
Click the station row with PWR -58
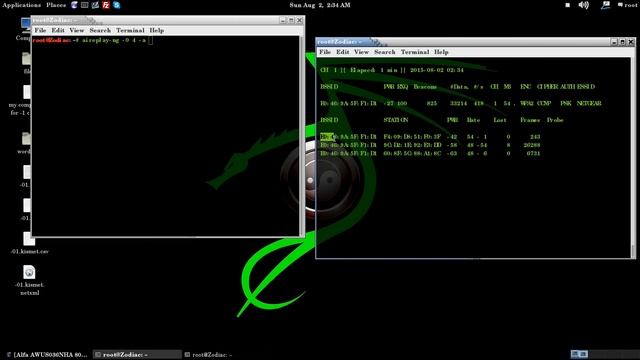click(430, 145)
